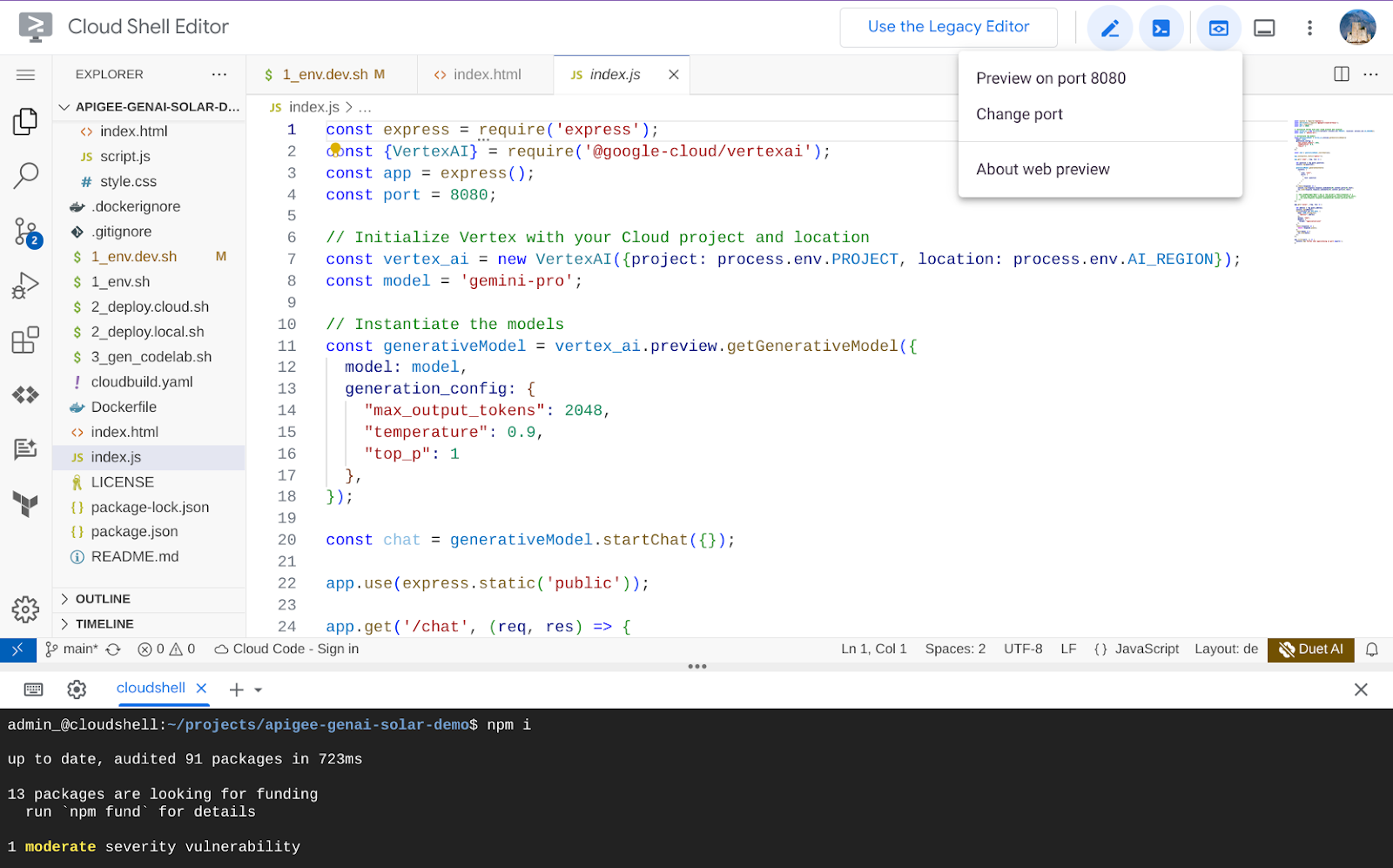Click Spaces: 2 indentation setting
The width and height of the screenshot is (1393, 868).
click(955, 649)
